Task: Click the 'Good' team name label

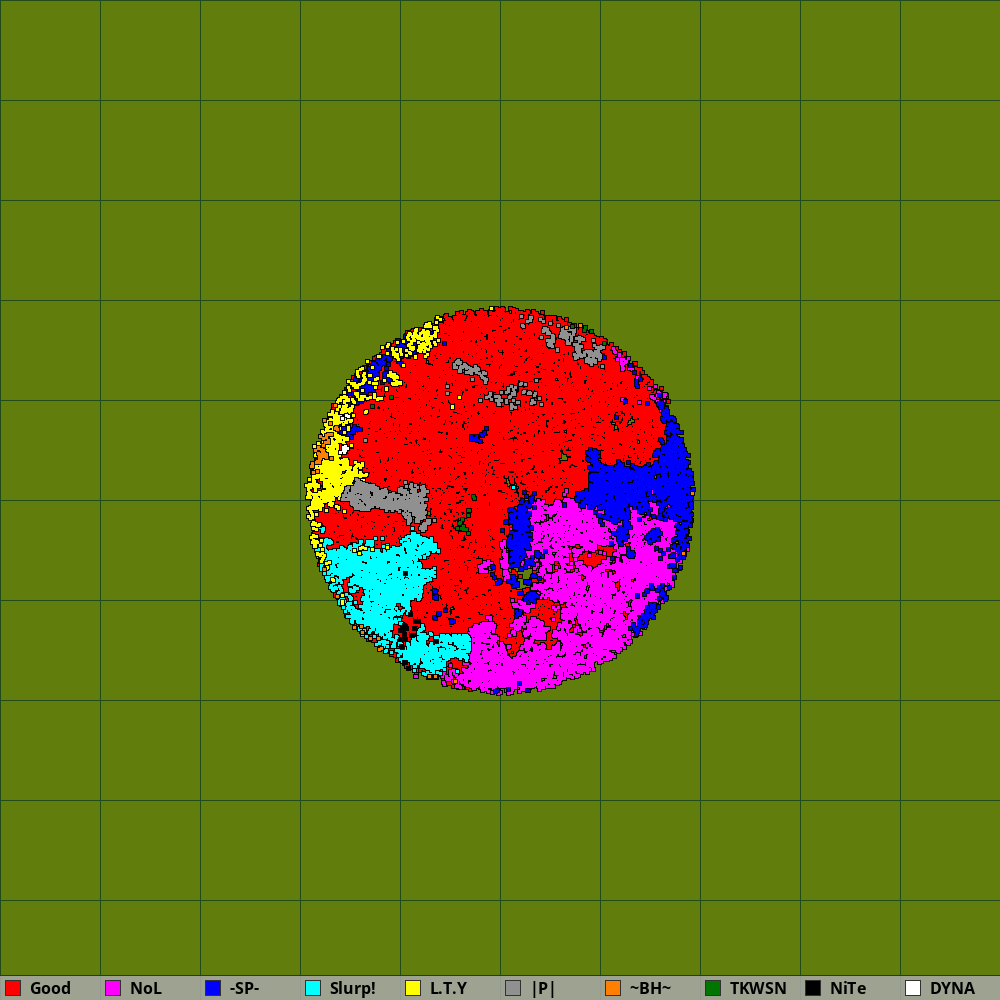Action: (x=50, y=988)
